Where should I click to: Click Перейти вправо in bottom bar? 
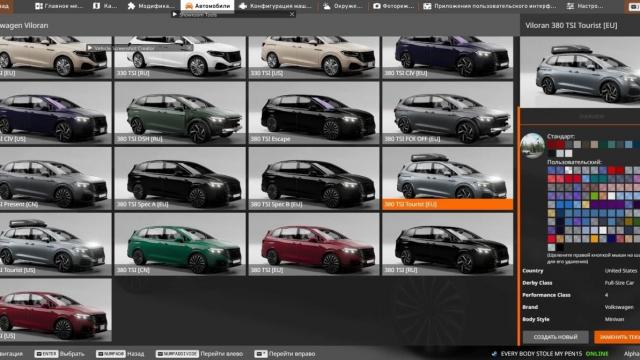[x=285, y=354]
